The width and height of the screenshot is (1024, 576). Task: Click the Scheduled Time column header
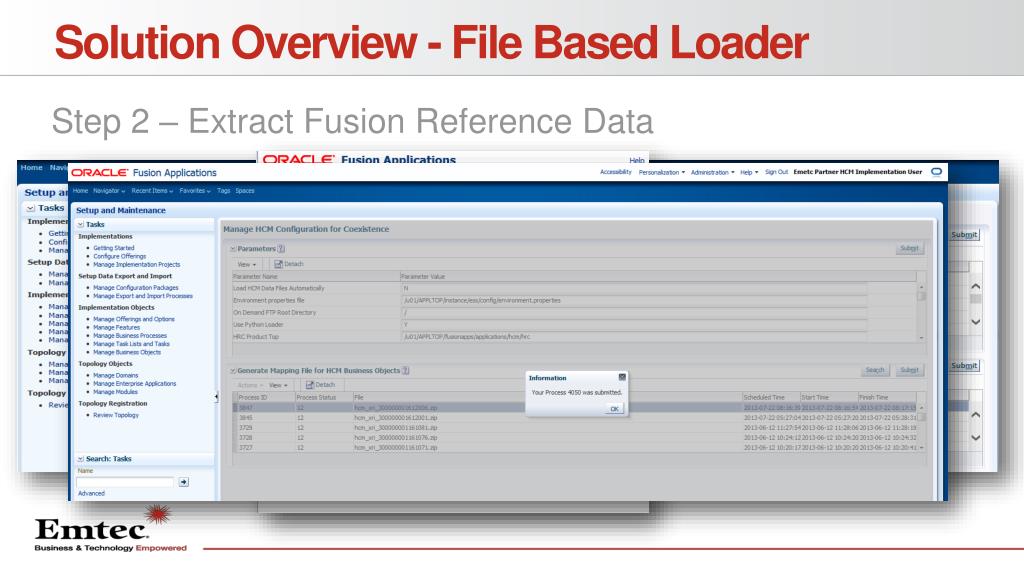pos(771,397)
